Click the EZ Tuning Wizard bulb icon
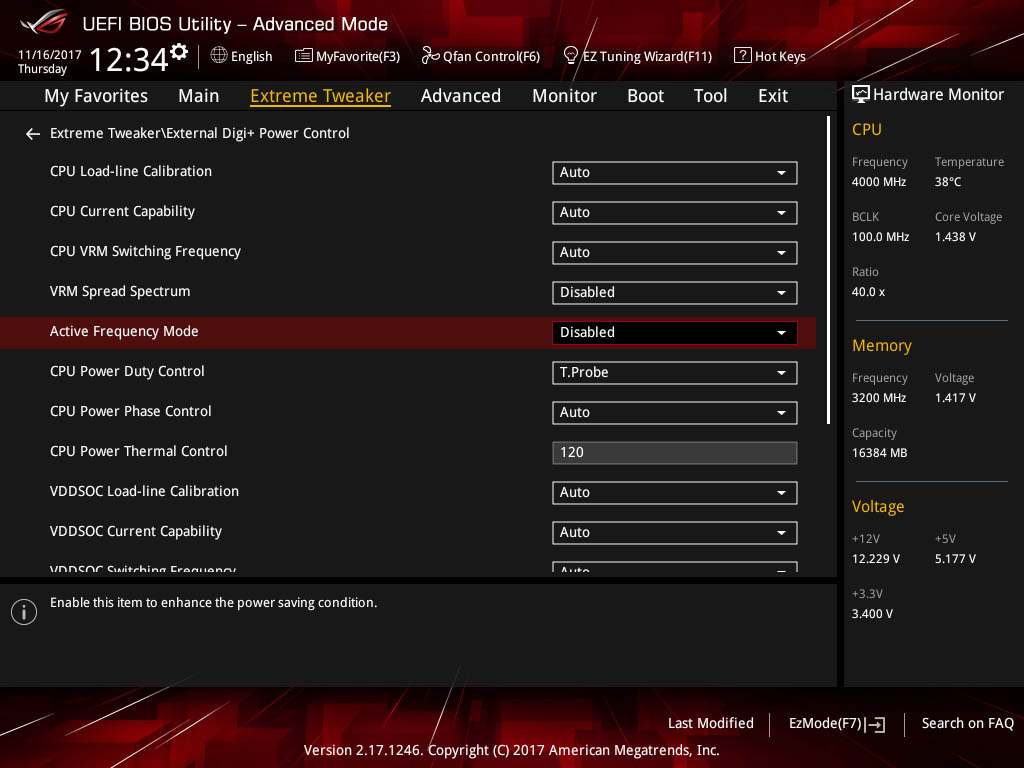 point(570,56)
